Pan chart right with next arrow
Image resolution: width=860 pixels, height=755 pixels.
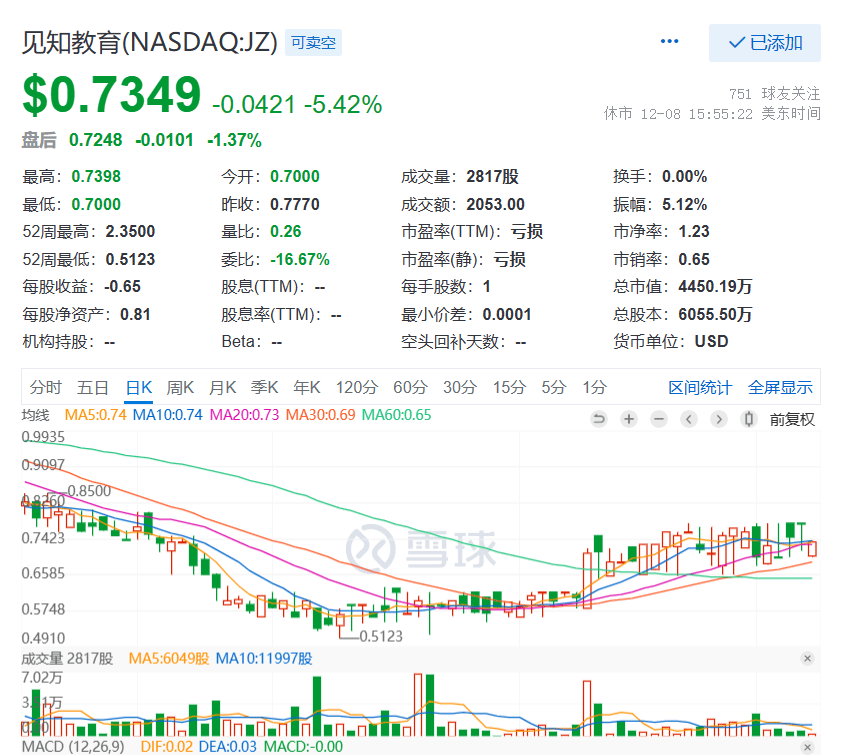(718, 419)
